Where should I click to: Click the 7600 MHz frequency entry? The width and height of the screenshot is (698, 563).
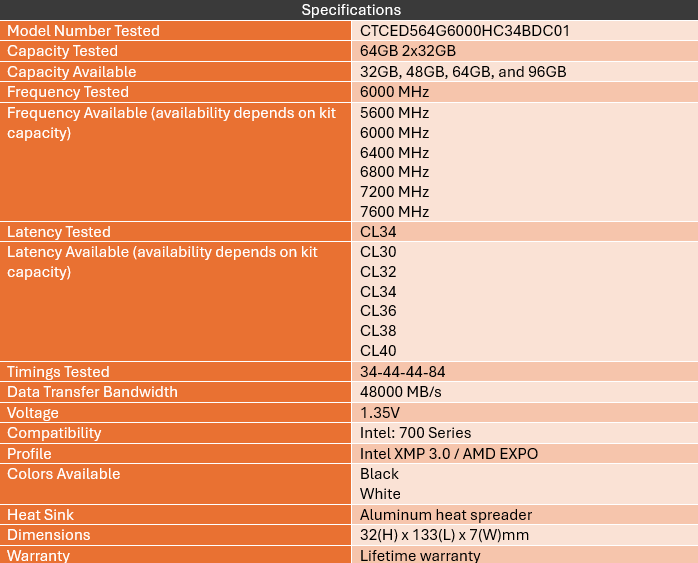(x=394, y=212)
